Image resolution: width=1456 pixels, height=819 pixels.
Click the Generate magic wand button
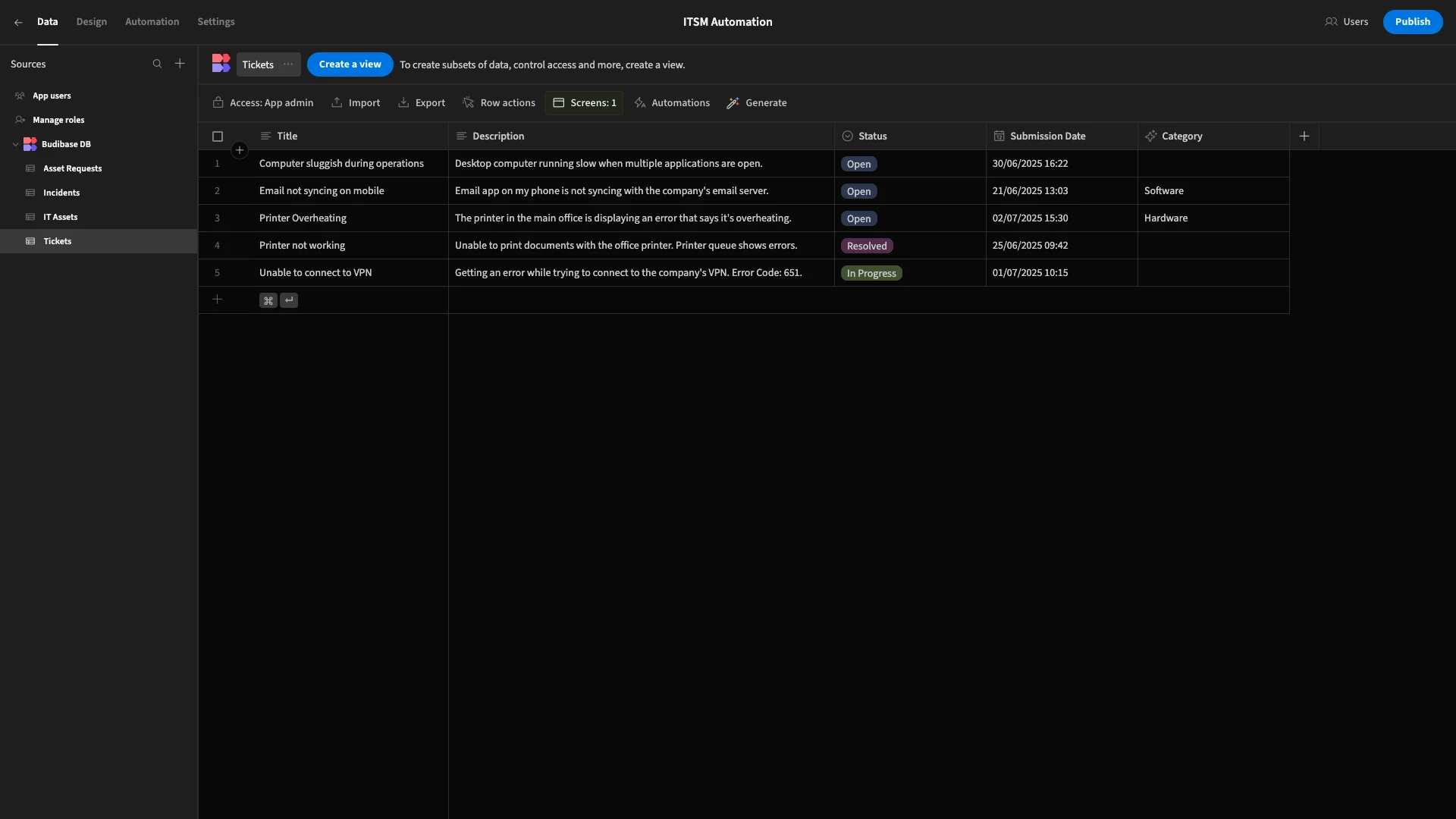coord(757,103)
